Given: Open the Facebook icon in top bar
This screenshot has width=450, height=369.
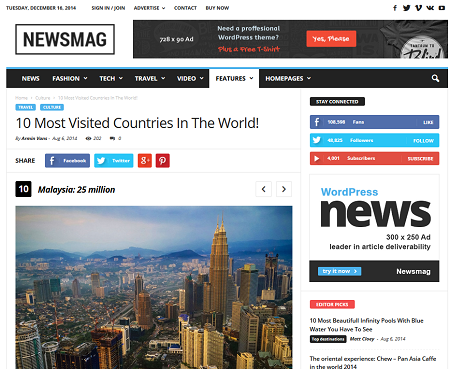Looking at the screenshot, I should pos(395,8).
